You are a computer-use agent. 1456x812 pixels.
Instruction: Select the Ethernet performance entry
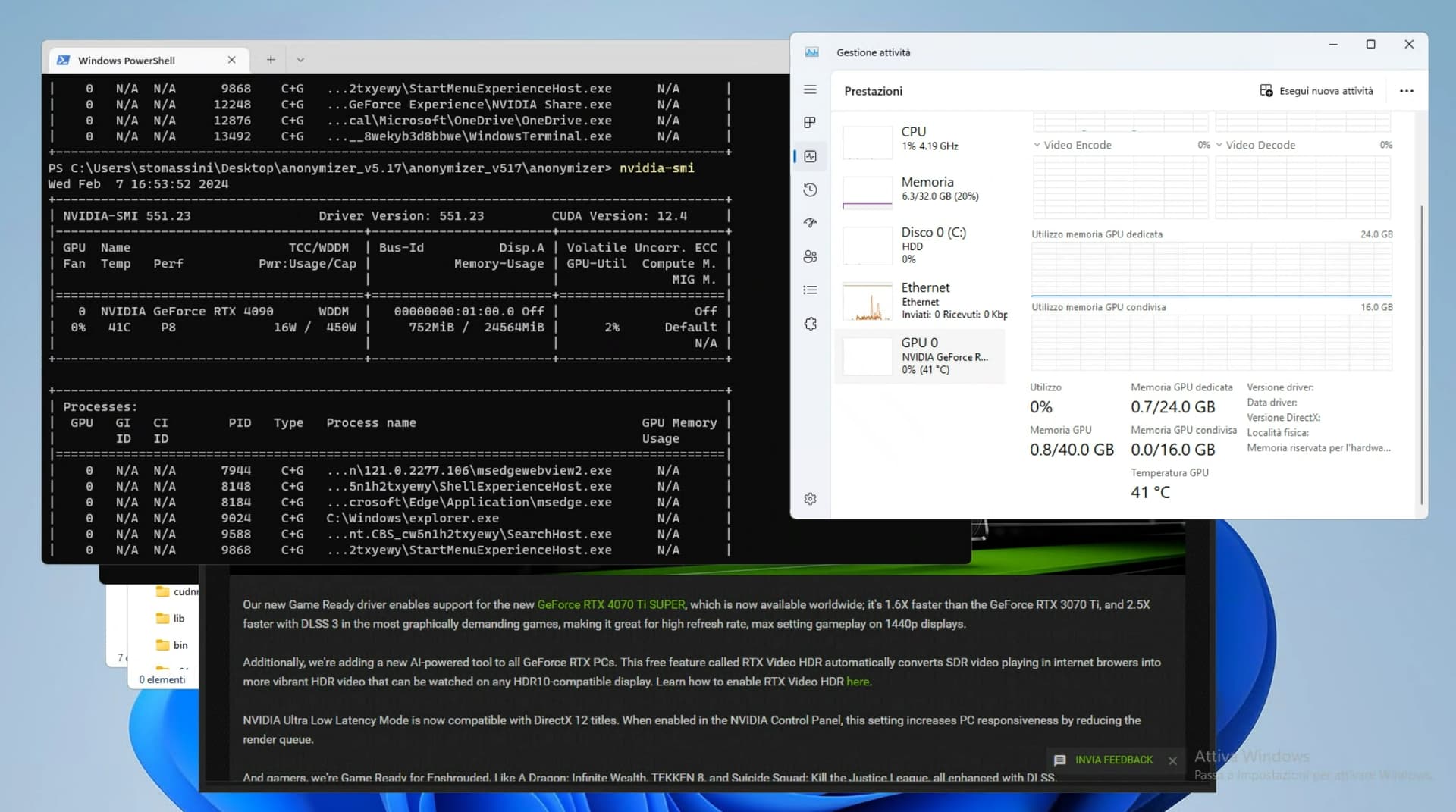[x=921, y=300]
